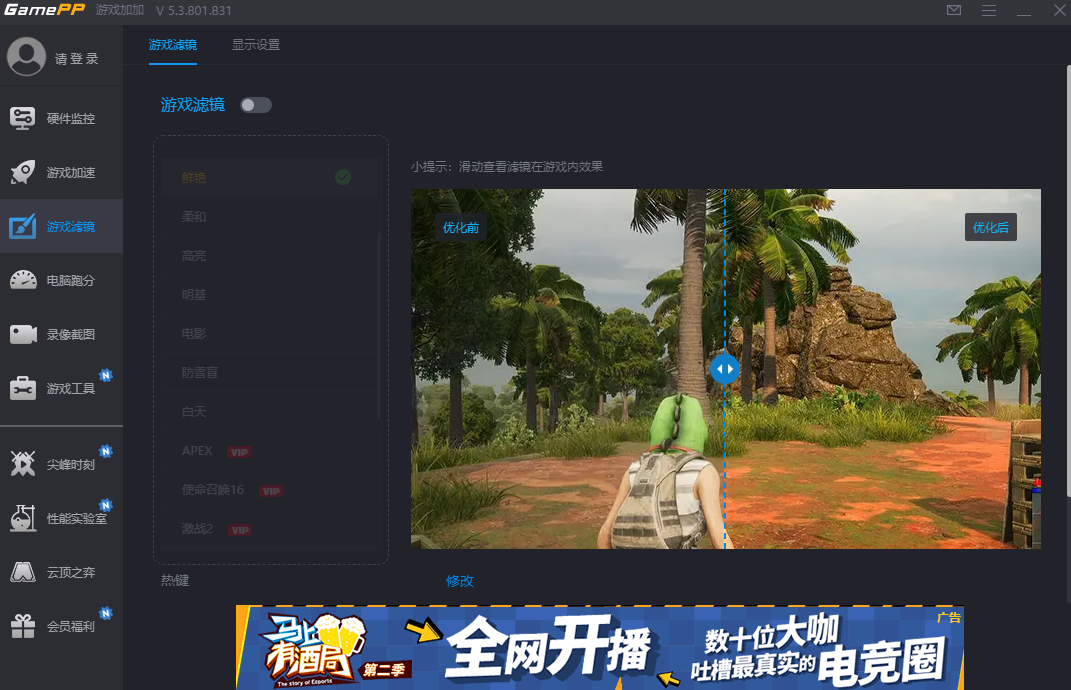The image size is (1071, 690).
Task: Open the 电脑跑分 benchmark section
Action: pyautogui.click(x=60, y=280)
